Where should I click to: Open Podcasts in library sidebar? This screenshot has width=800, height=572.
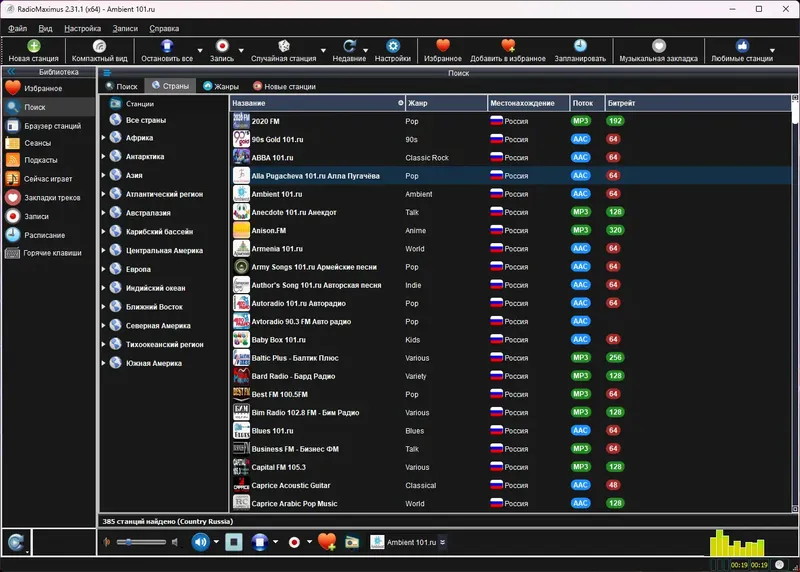[48, 160]
